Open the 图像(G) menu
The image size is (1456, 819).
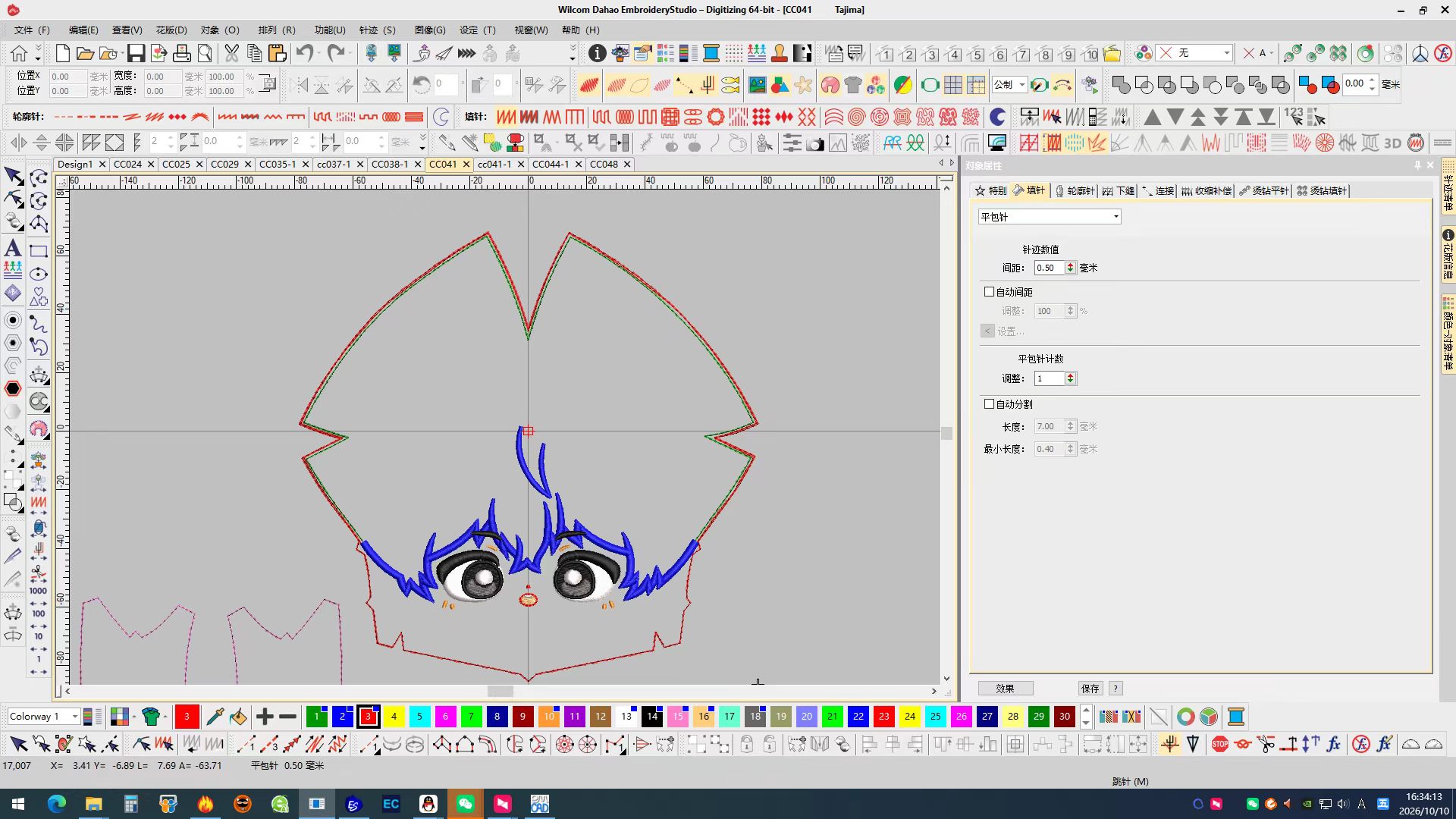click(430, 30)
